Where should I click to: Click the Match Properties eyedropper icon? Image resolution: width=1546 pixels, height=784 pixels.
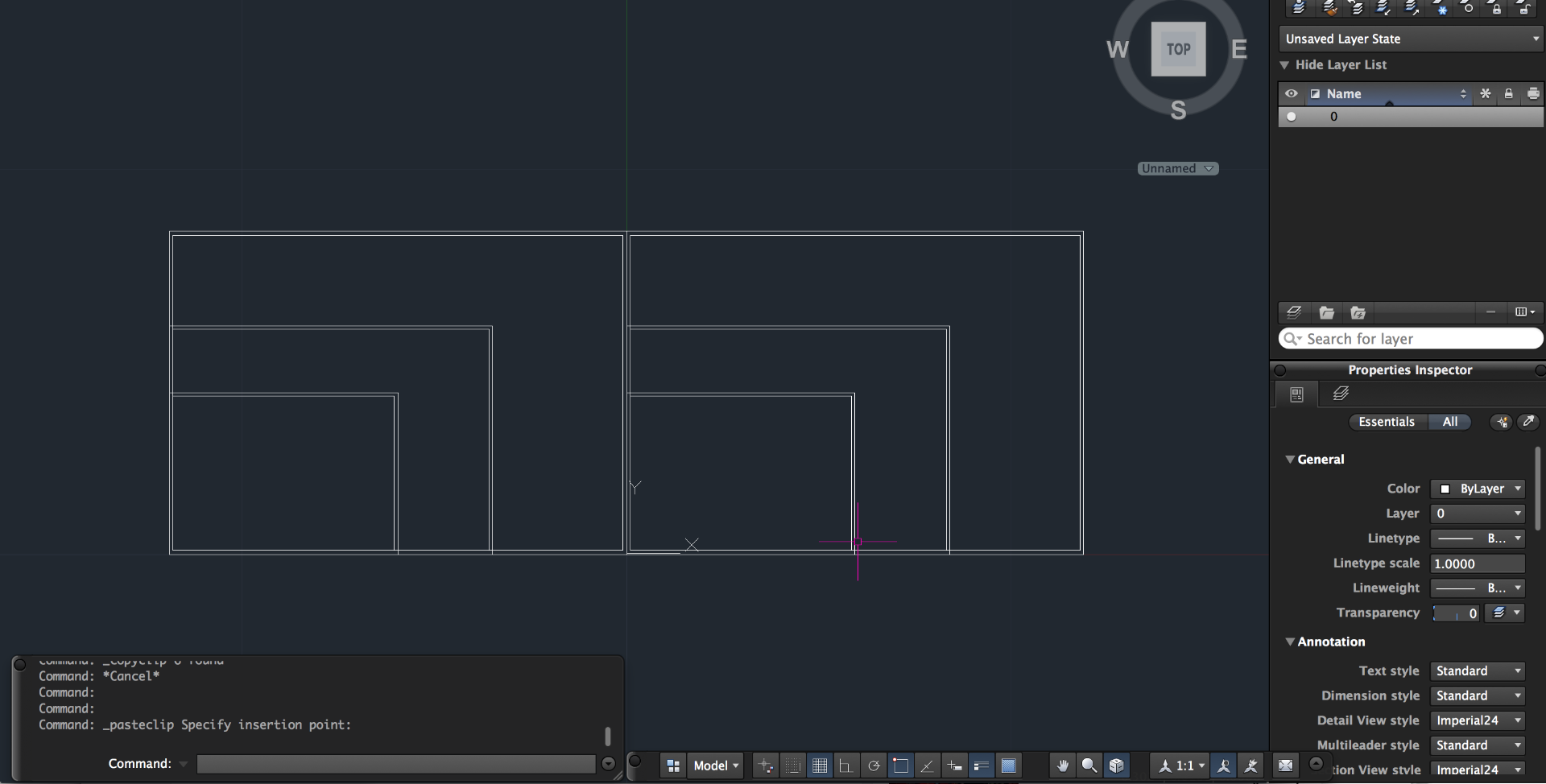click(1527, 422)
